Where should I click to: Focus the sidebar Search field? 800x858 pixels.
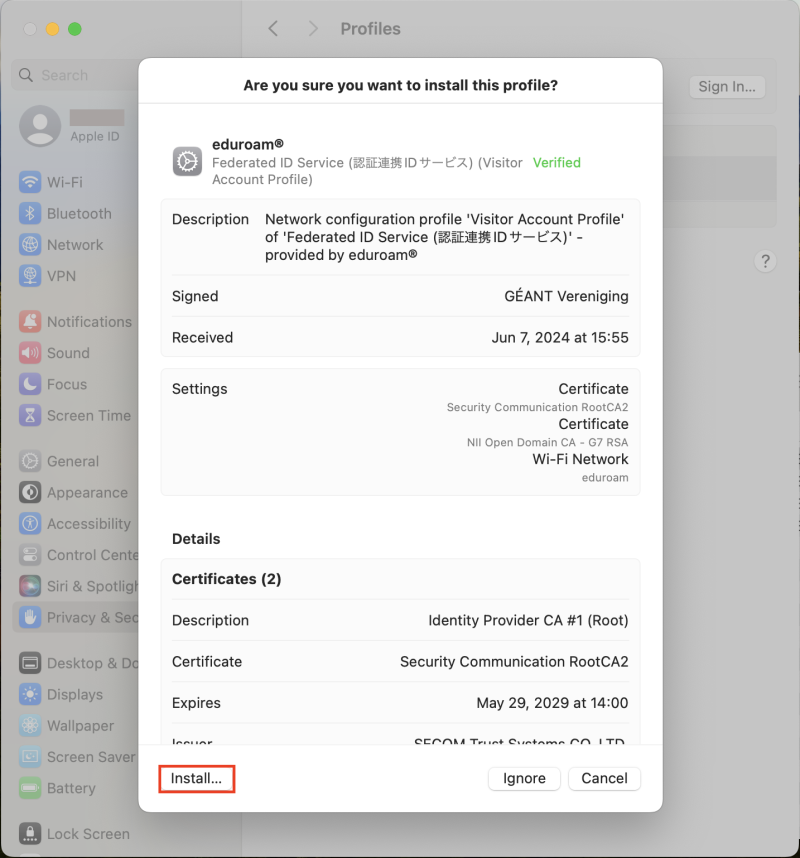[x=76, y=75]
